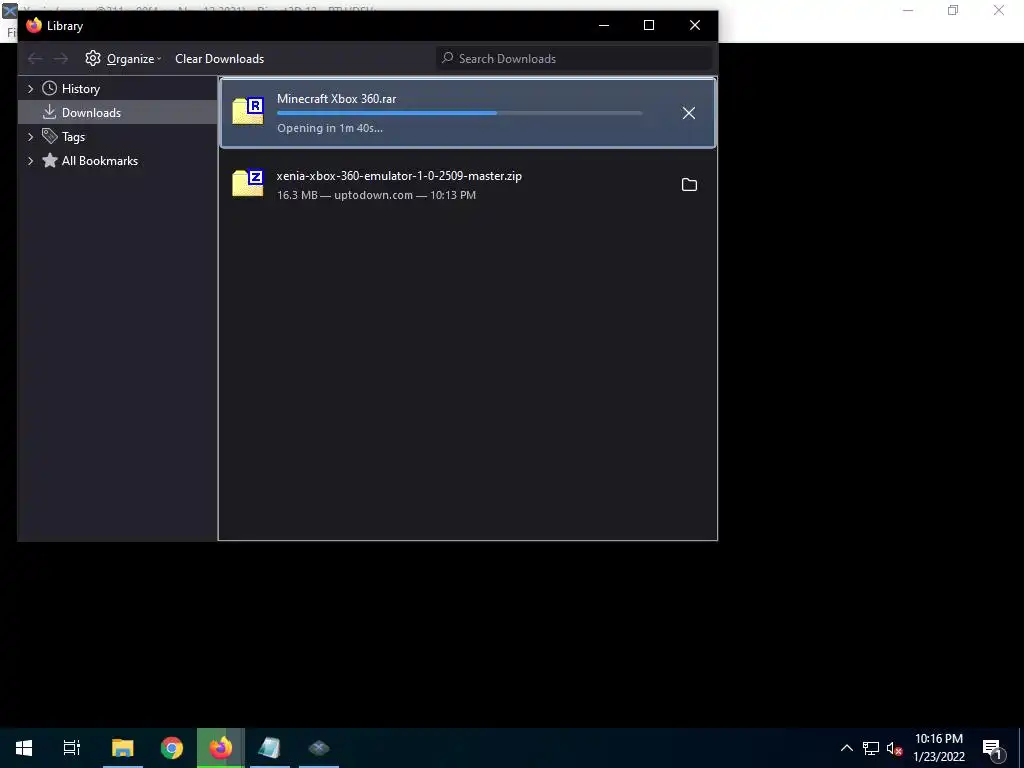Focus the Search Downloads field
Image resolution: width=1024 pixels, height=768 pixels.
574,59
